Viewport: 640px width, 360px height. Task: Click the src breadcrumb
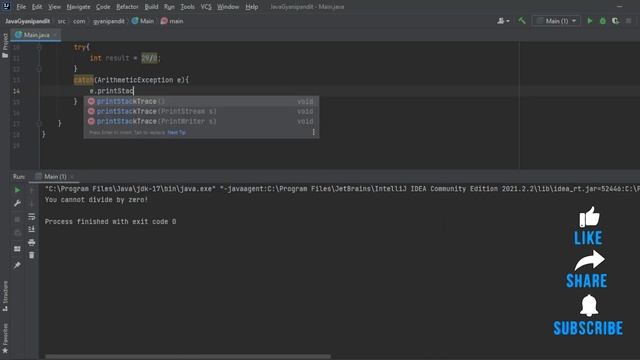pos(61,21)
